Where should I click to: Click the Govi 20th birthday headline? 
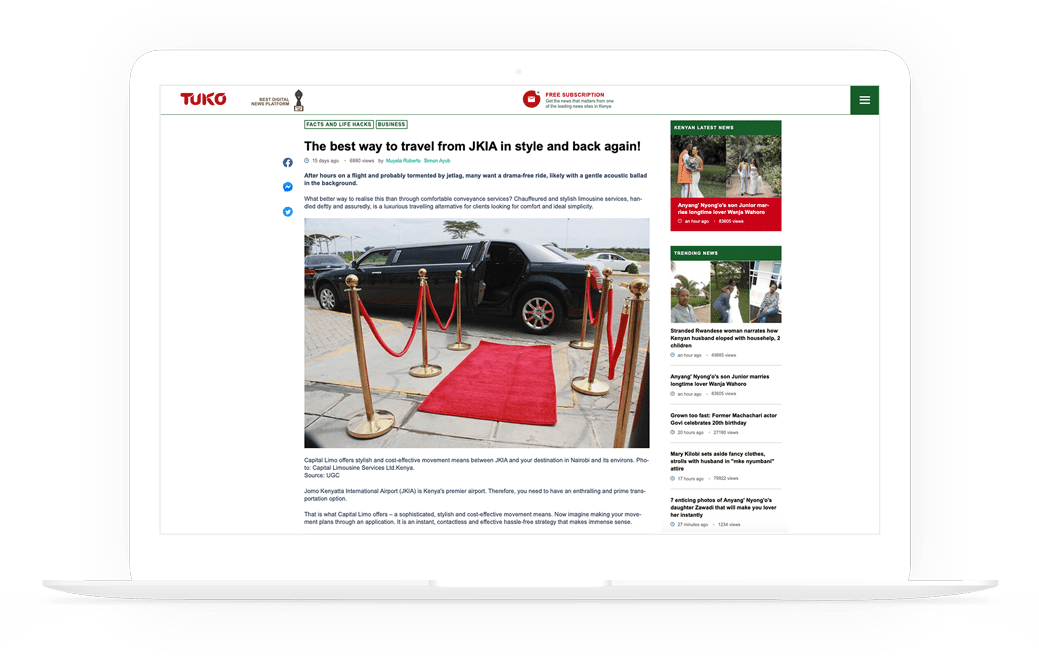722,419
